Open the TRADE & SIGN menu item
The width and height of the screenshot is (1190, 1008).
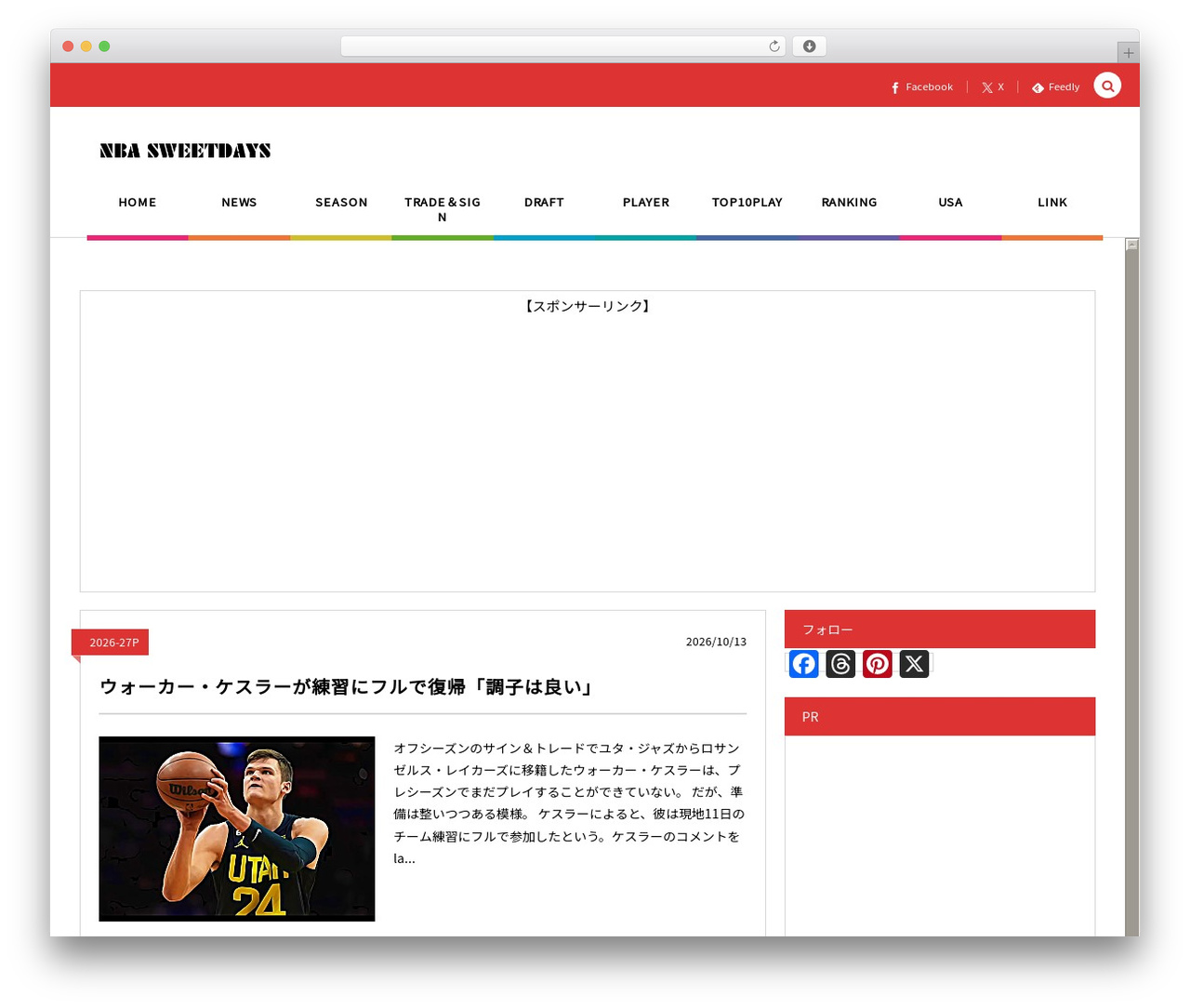tap(443, 209)
